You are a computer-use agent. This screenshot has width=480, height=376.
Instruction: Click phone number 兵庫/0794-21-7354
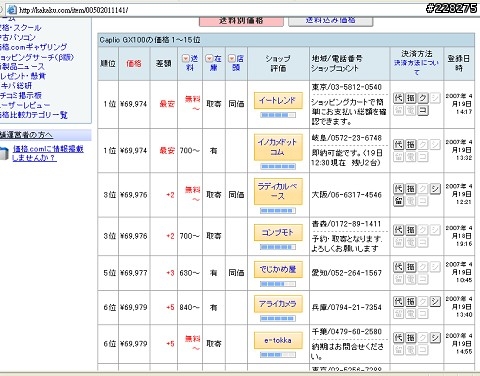346,307
